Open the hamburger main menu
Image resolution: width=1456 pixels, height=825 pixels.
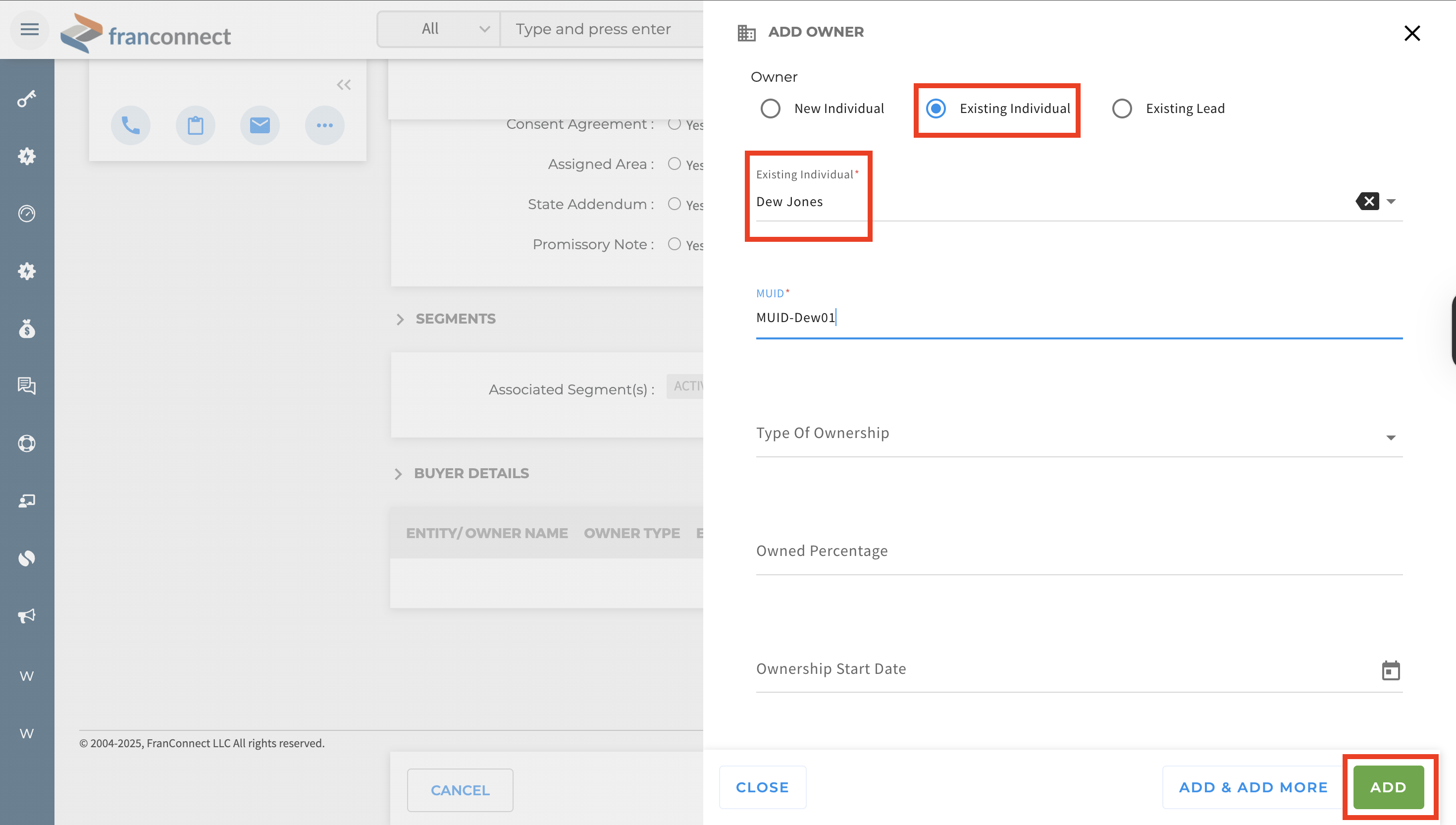click(x=29, y=29)
